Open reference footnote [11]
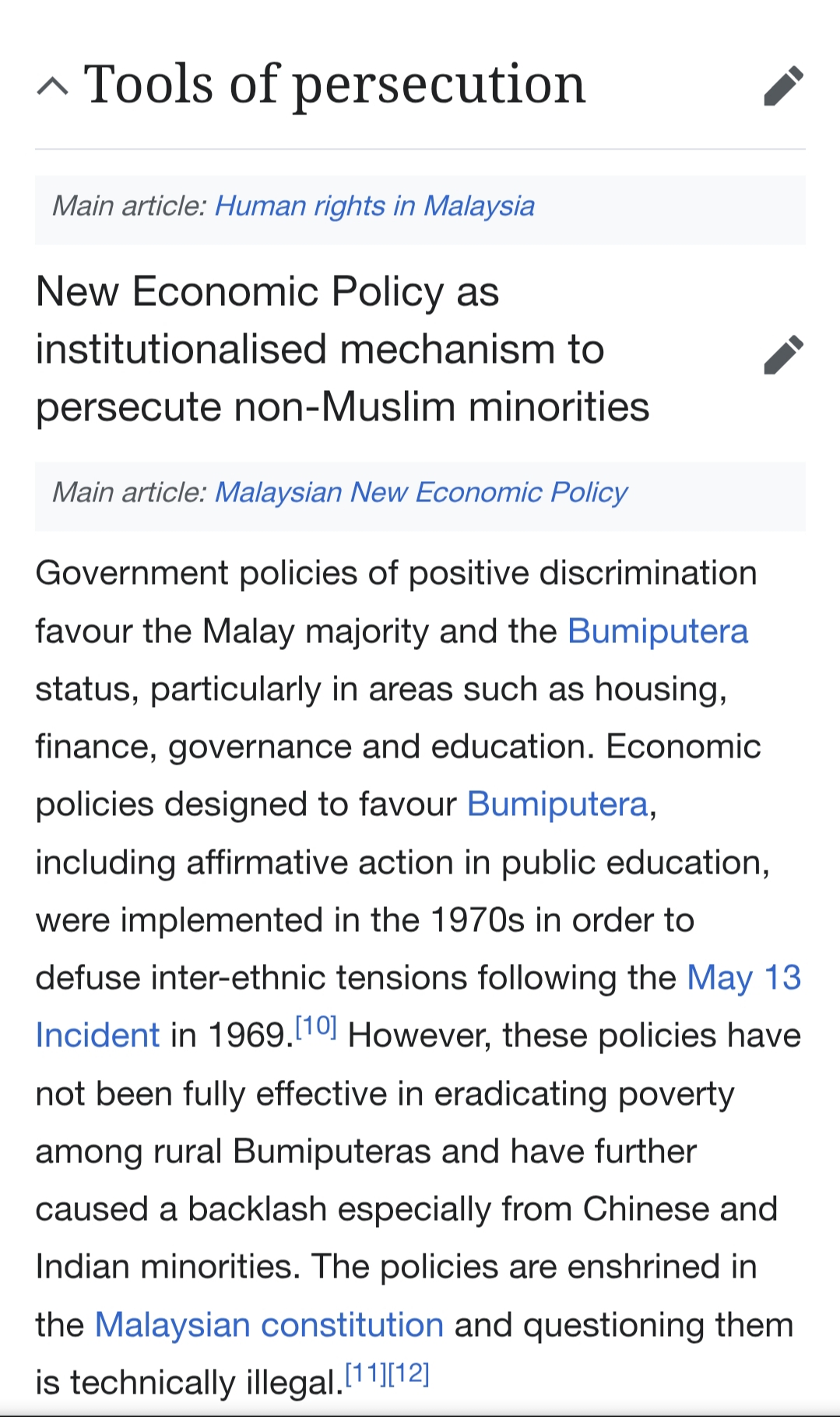Screen dimensions: 840x1417 (x=365, y=1373)
